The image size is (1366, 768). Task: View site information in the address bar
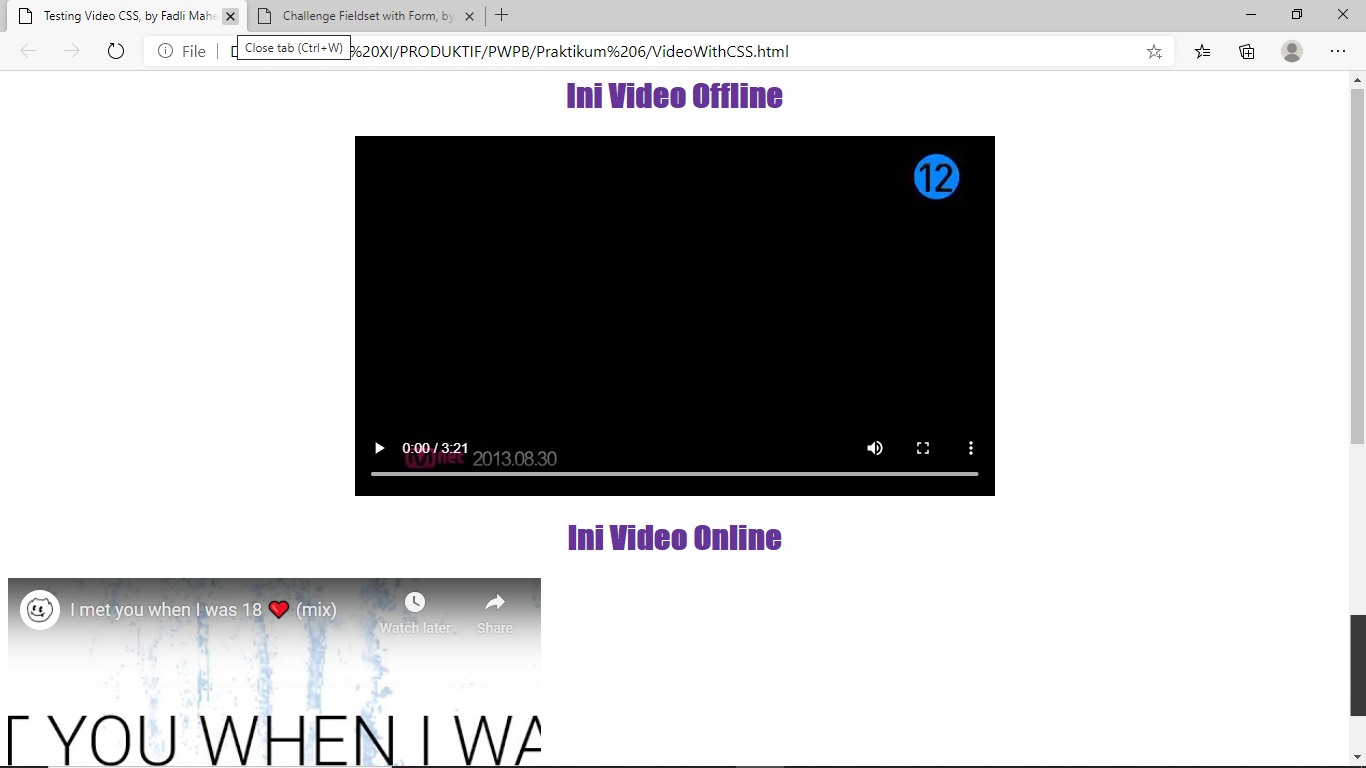(163, 51)
